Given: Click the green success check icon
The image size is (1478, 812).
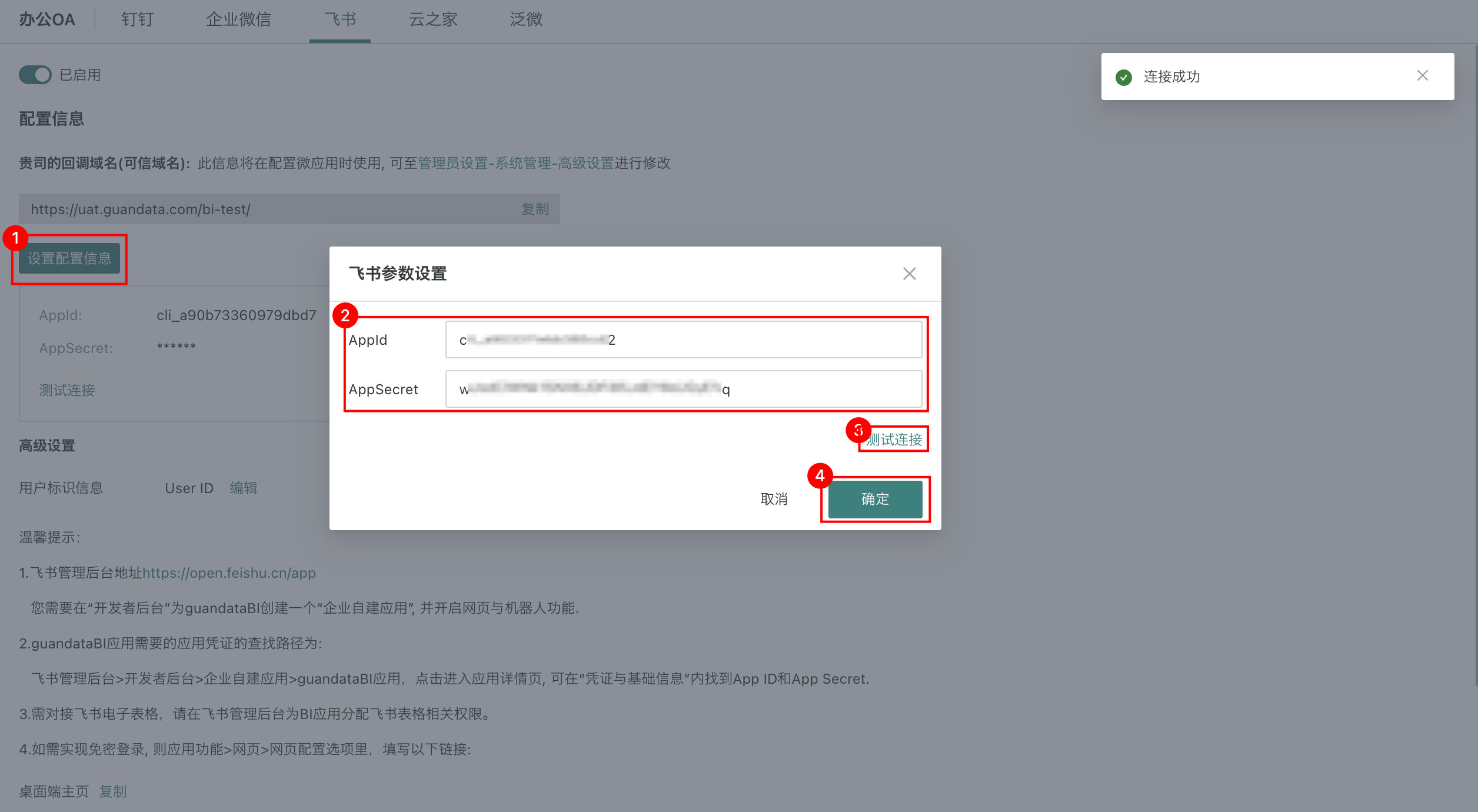Looking at the screenshot, I should (1123, 77).
